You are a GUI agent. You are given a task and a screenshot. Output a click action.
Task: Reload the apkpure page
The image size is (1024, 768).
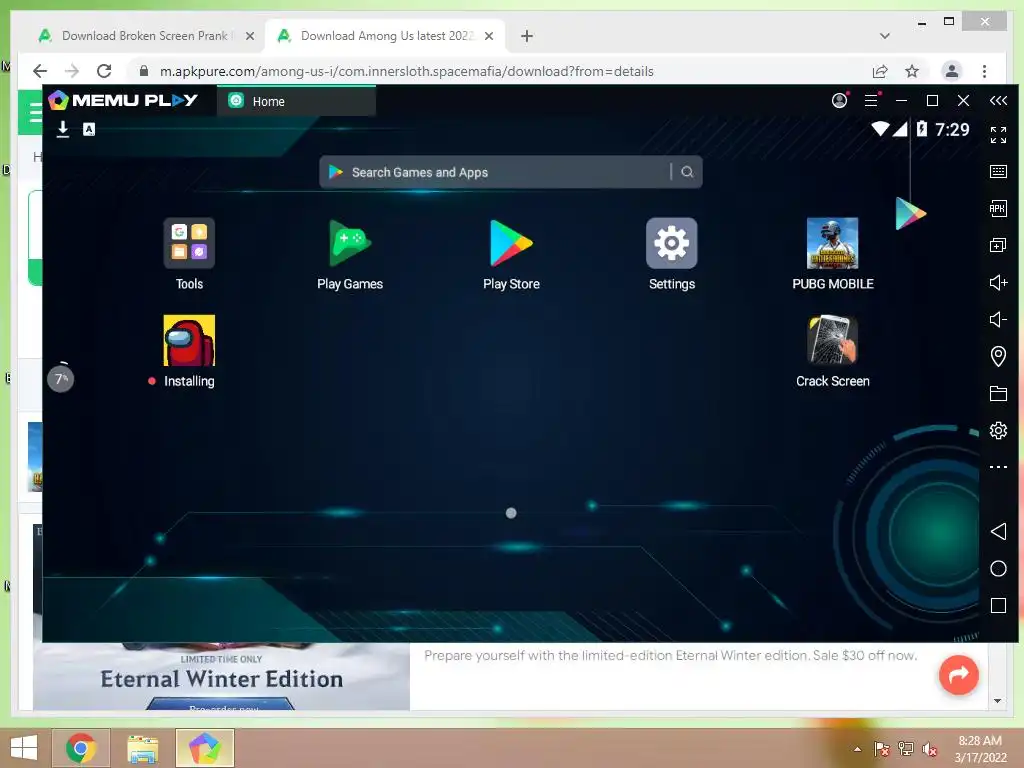point(104,71)
